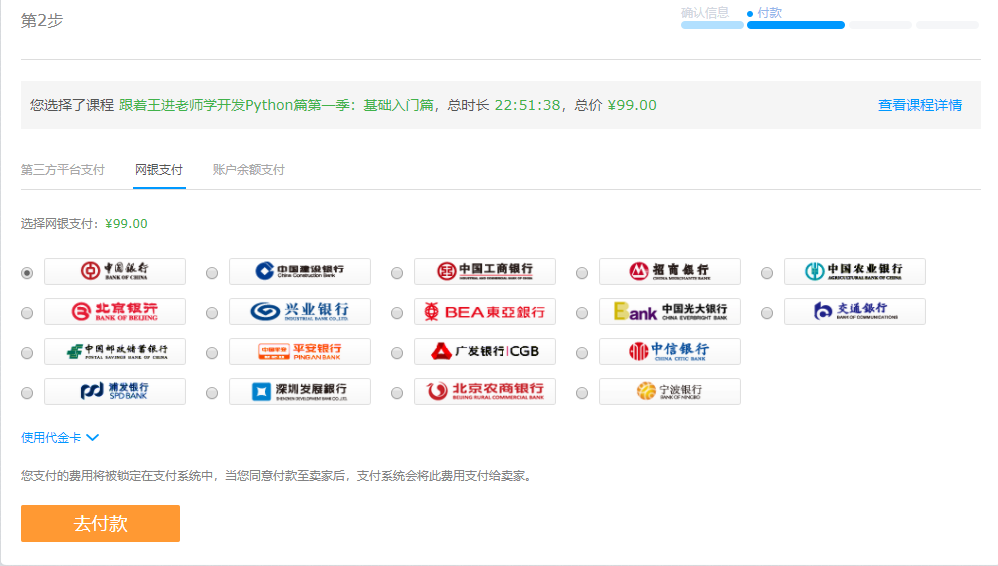Click the 确认信息 step indicator
The width and height of the screenshot is (998, 566).
click(705, 13)
